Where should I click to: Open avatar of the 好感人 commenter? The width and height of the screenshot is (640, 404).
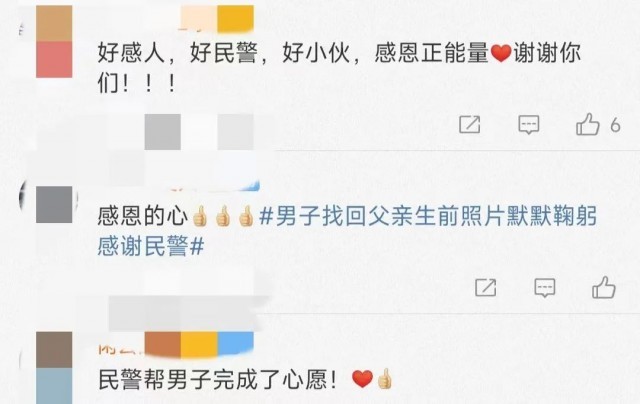click(x=54, y=42)
